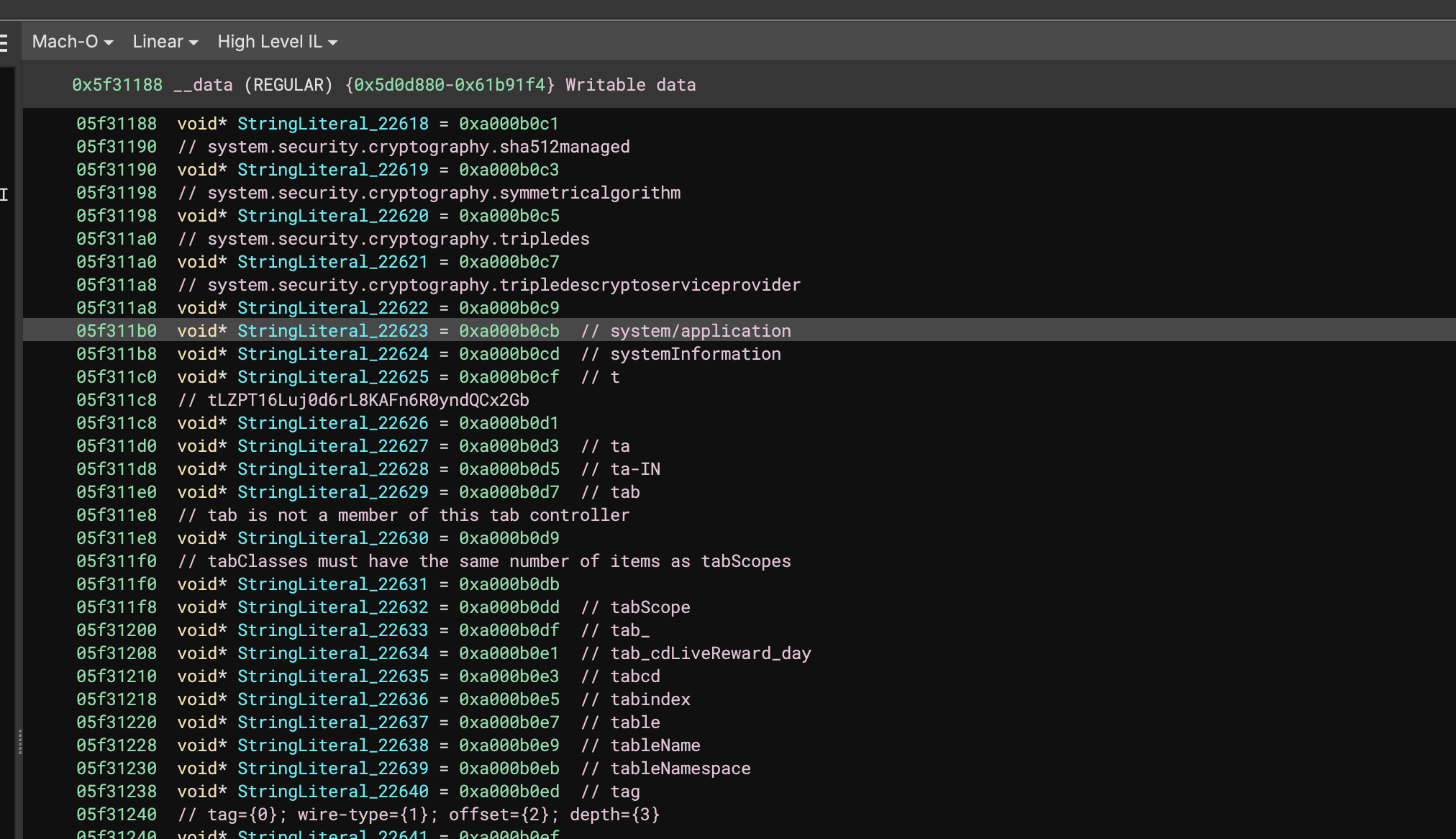Select symbol StringLiteral_22632

[x=333, y=607]
